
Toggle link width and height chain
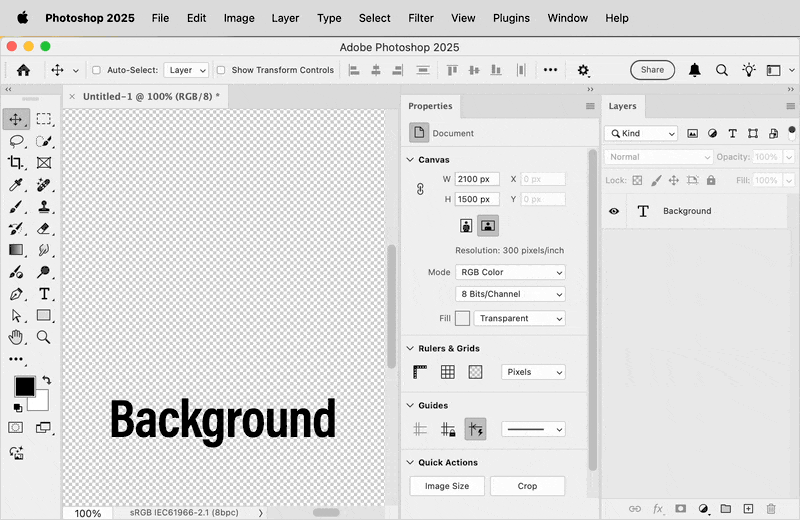click(420, 189)
